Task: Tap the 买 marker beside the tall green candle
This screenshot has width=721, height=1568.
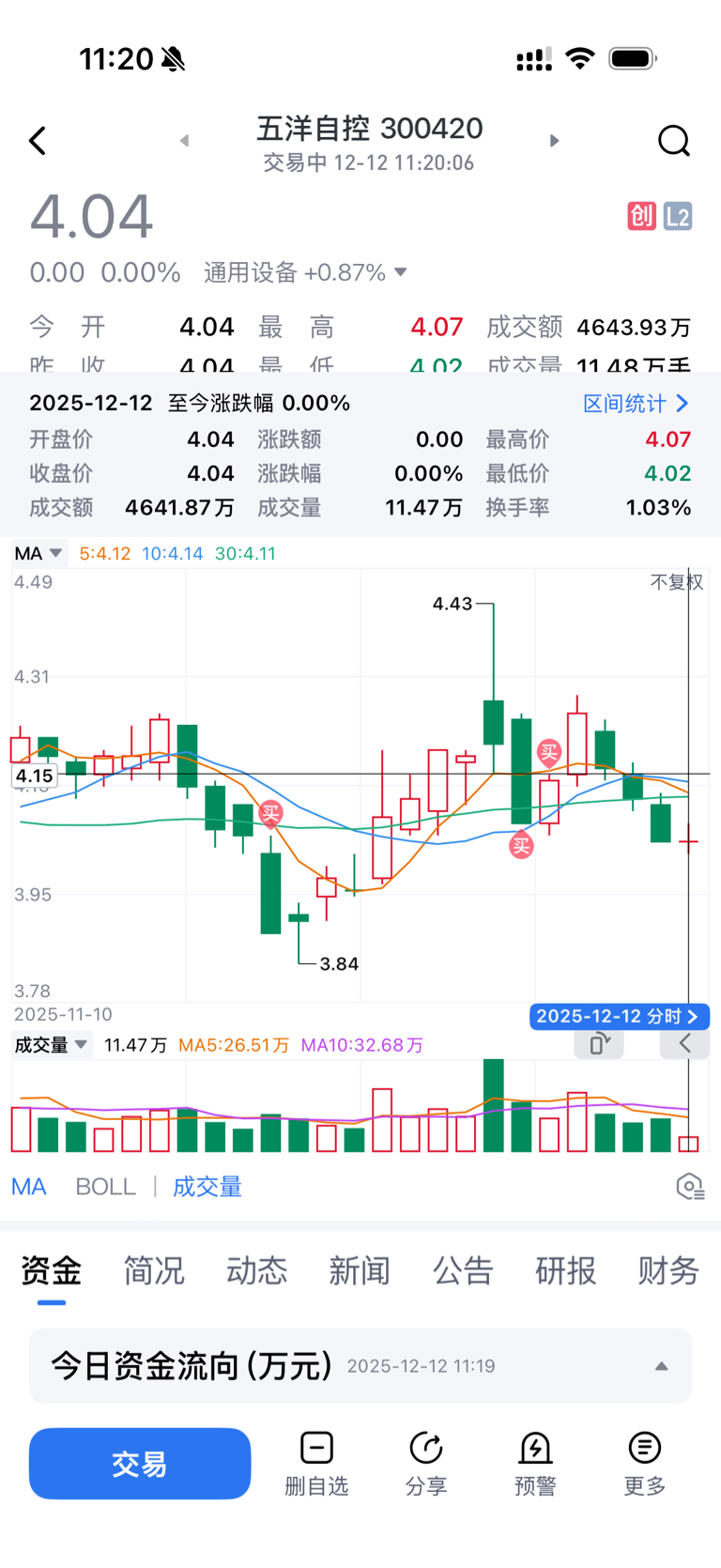Action: pyautogui.click(x=548, y=752)
